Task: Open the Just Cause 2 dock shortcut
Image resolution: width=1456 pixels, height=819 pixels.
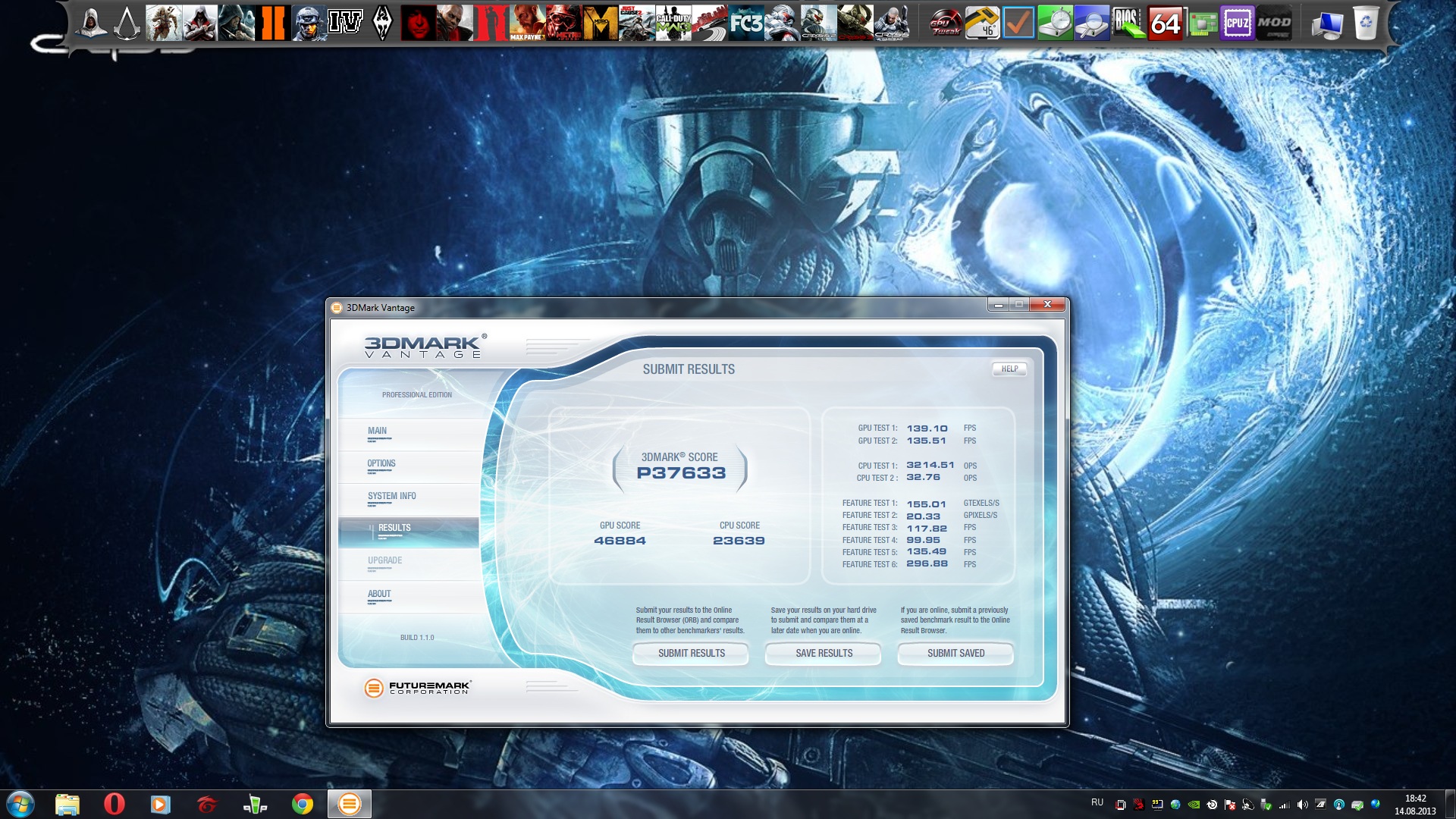Action: coord(637,23)
